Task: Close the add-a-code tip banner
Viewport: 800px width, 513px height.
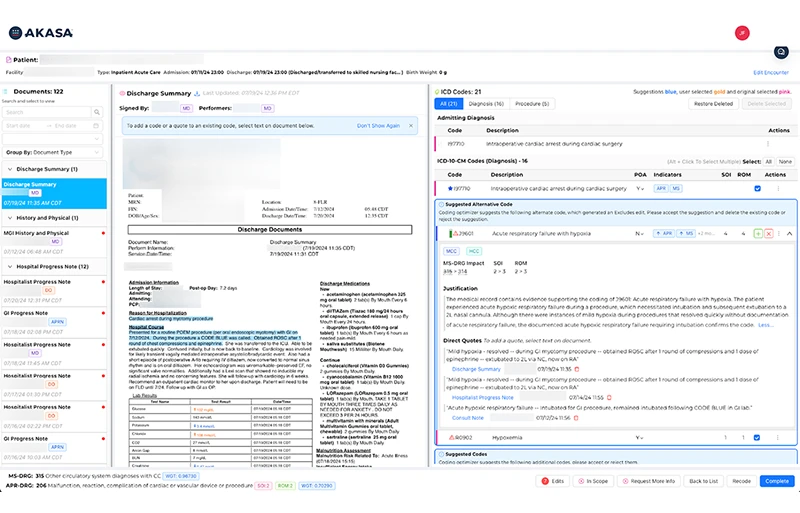Action: point(411,126)
